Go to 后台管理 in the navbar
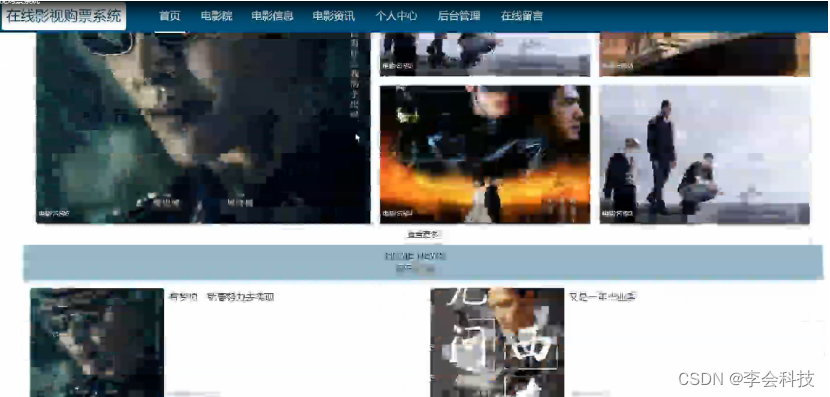 458,16
